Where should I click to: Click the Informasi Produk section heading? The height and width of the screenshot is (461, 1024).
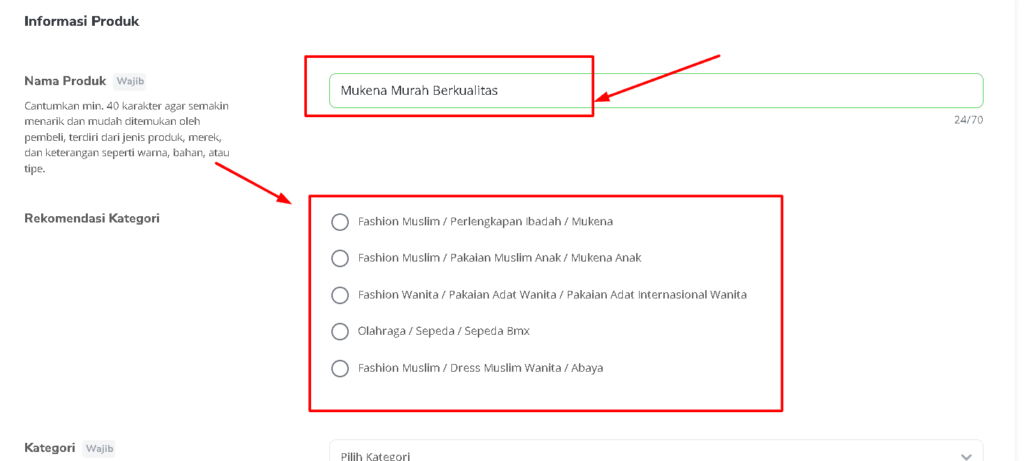pyautogui.click(x=81, y=21)
